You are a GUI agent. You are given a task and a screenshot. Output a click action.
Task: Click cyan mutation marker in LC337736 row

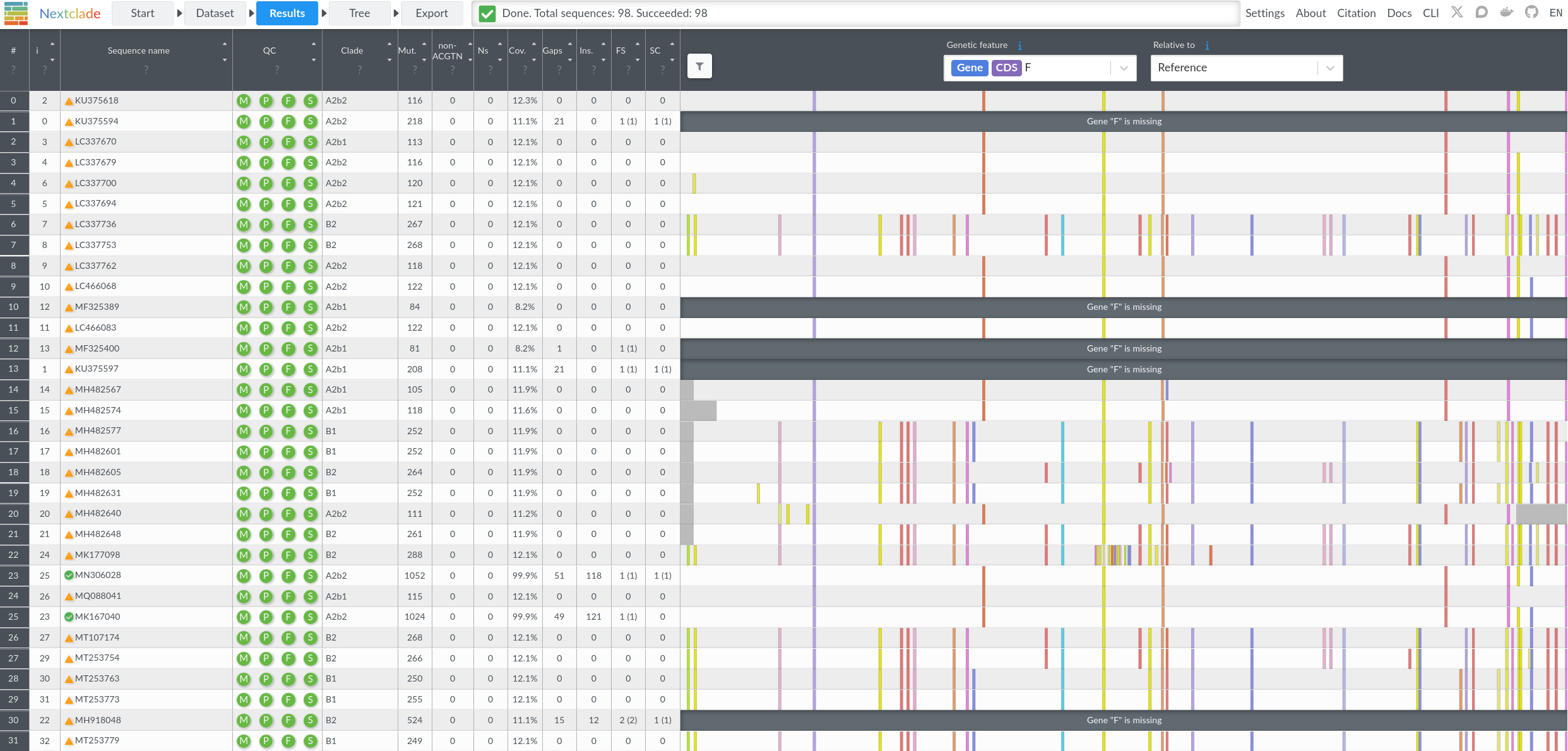[1062, 224]
